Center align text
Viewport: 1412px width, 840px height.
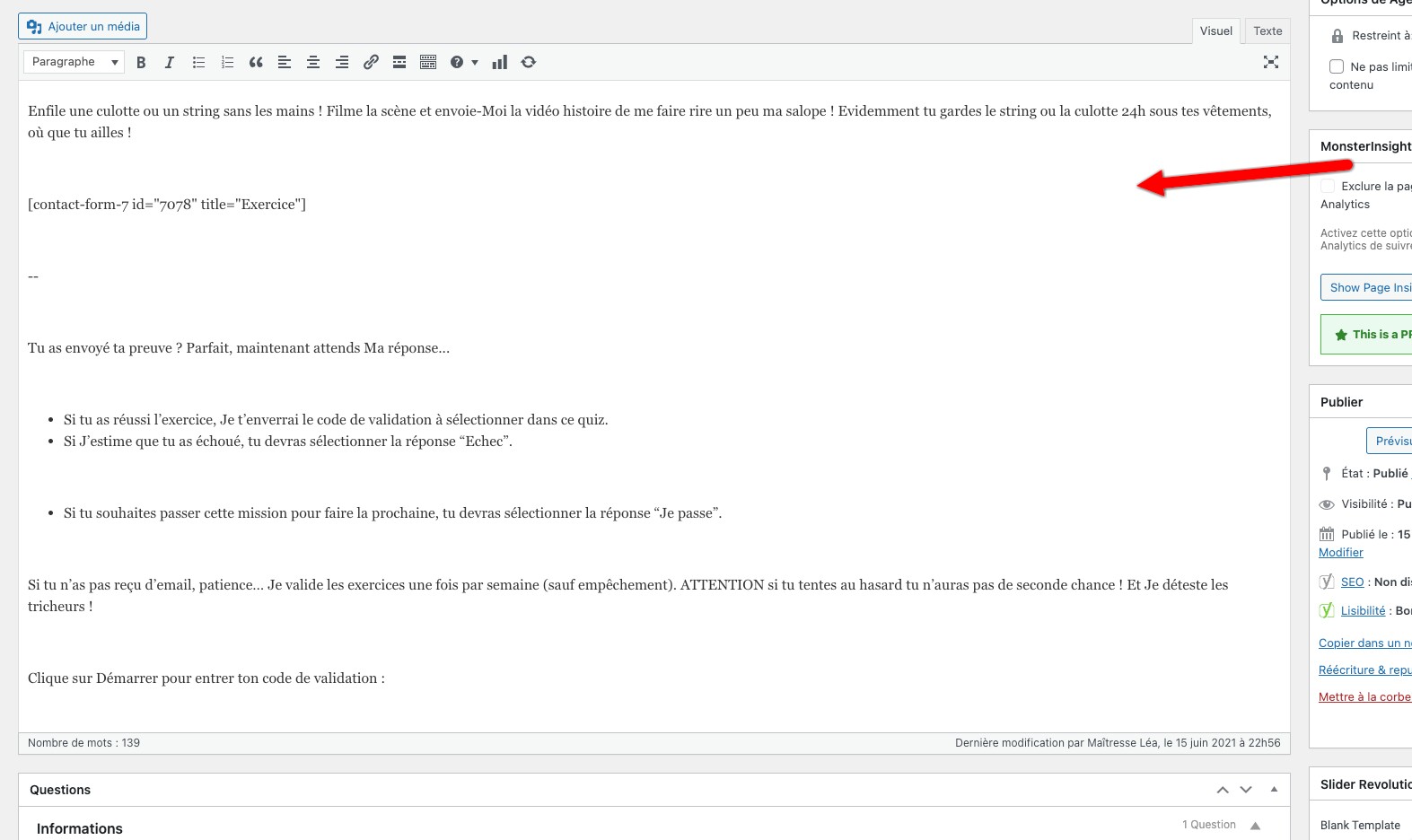[x=313, y=62]
